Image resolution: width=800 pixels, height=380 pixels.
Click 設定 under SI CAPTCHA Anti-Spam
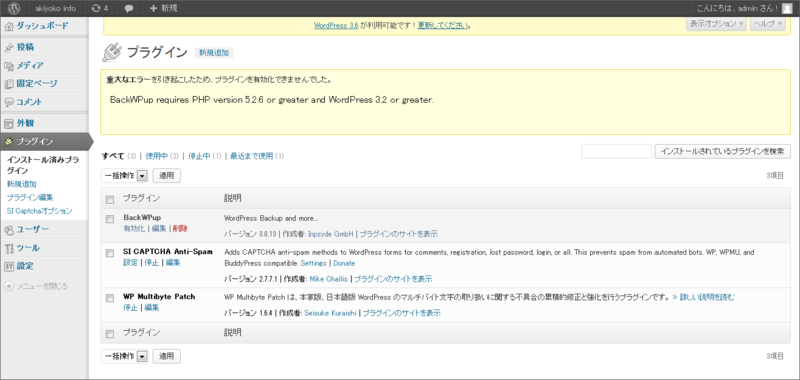[x=131, y=263]
